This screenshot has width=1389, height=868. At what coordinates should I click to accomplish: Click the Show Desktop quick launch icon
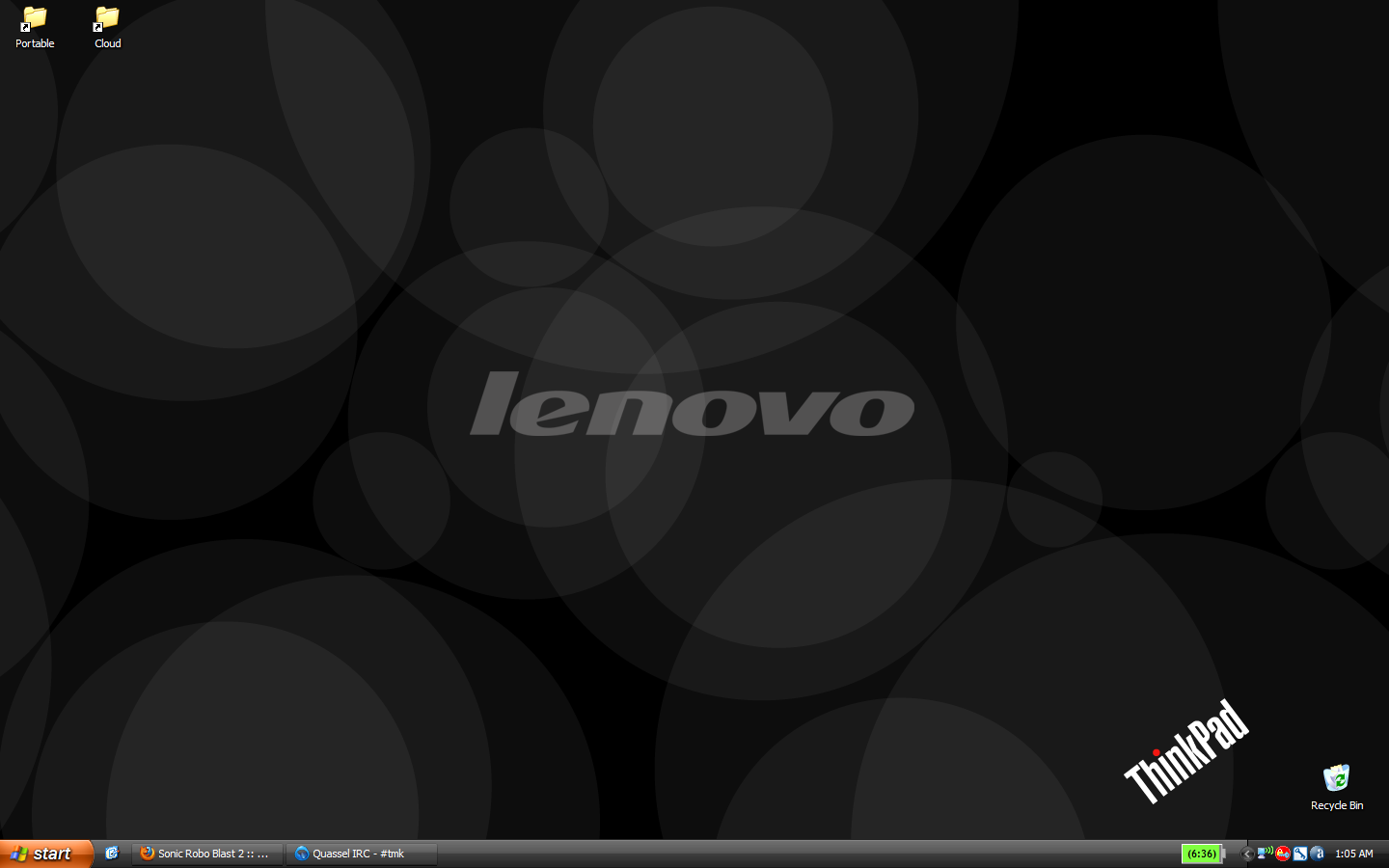(x=112, y=854)
